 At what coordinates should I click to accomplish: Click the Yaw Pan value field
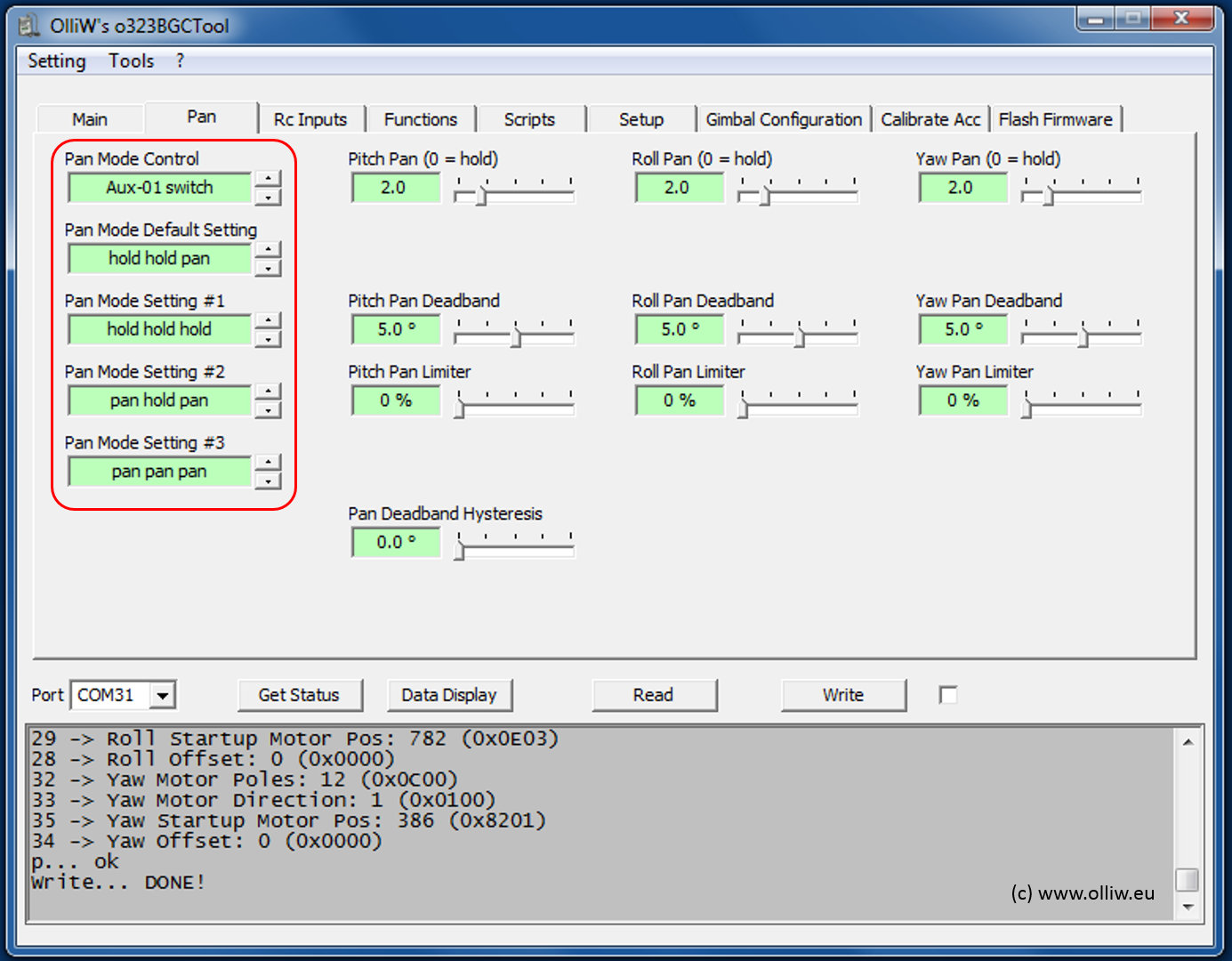[961, 188]
